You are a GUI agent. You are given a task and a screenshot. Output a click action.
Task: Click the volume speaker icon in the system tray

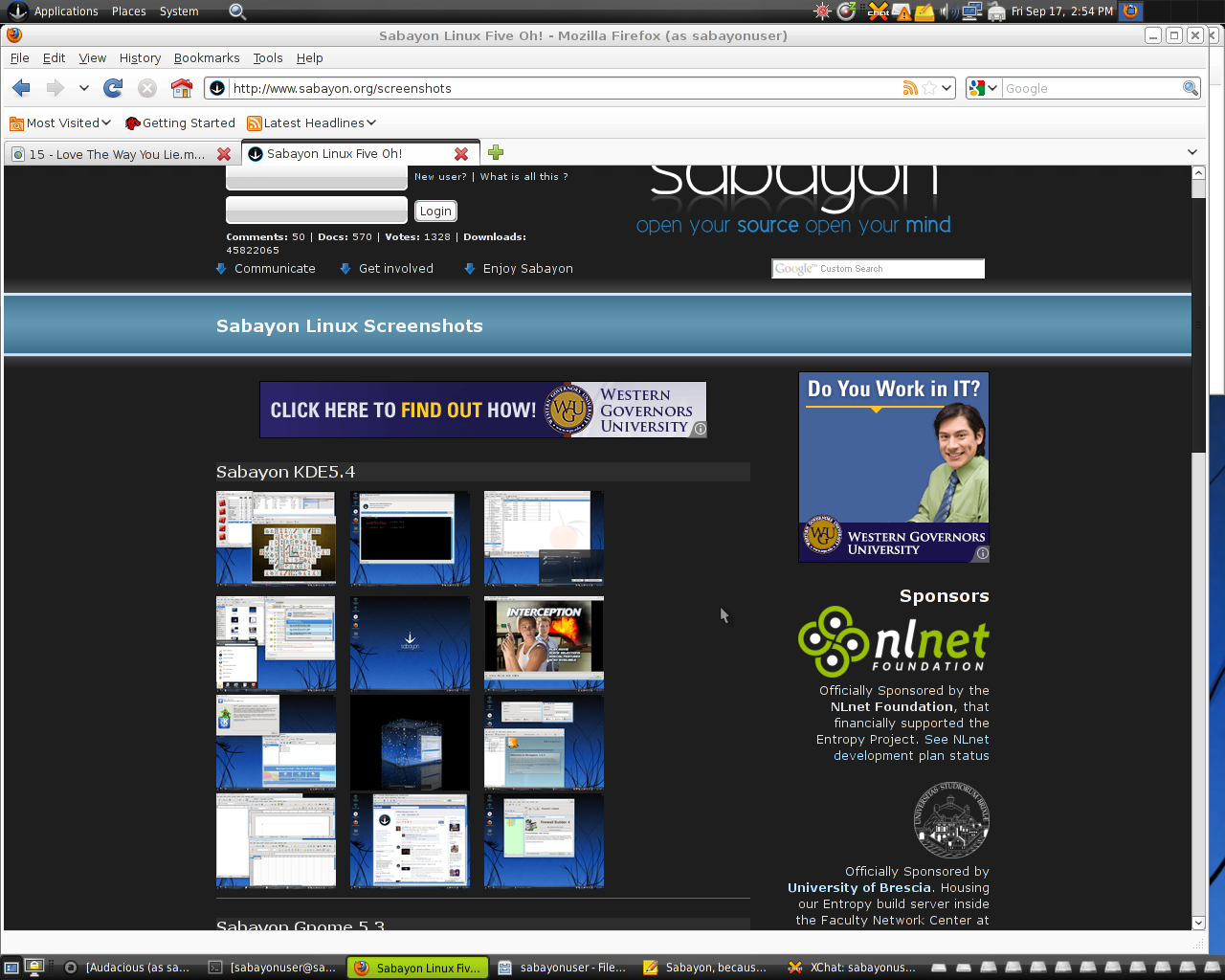pos(948,11)
